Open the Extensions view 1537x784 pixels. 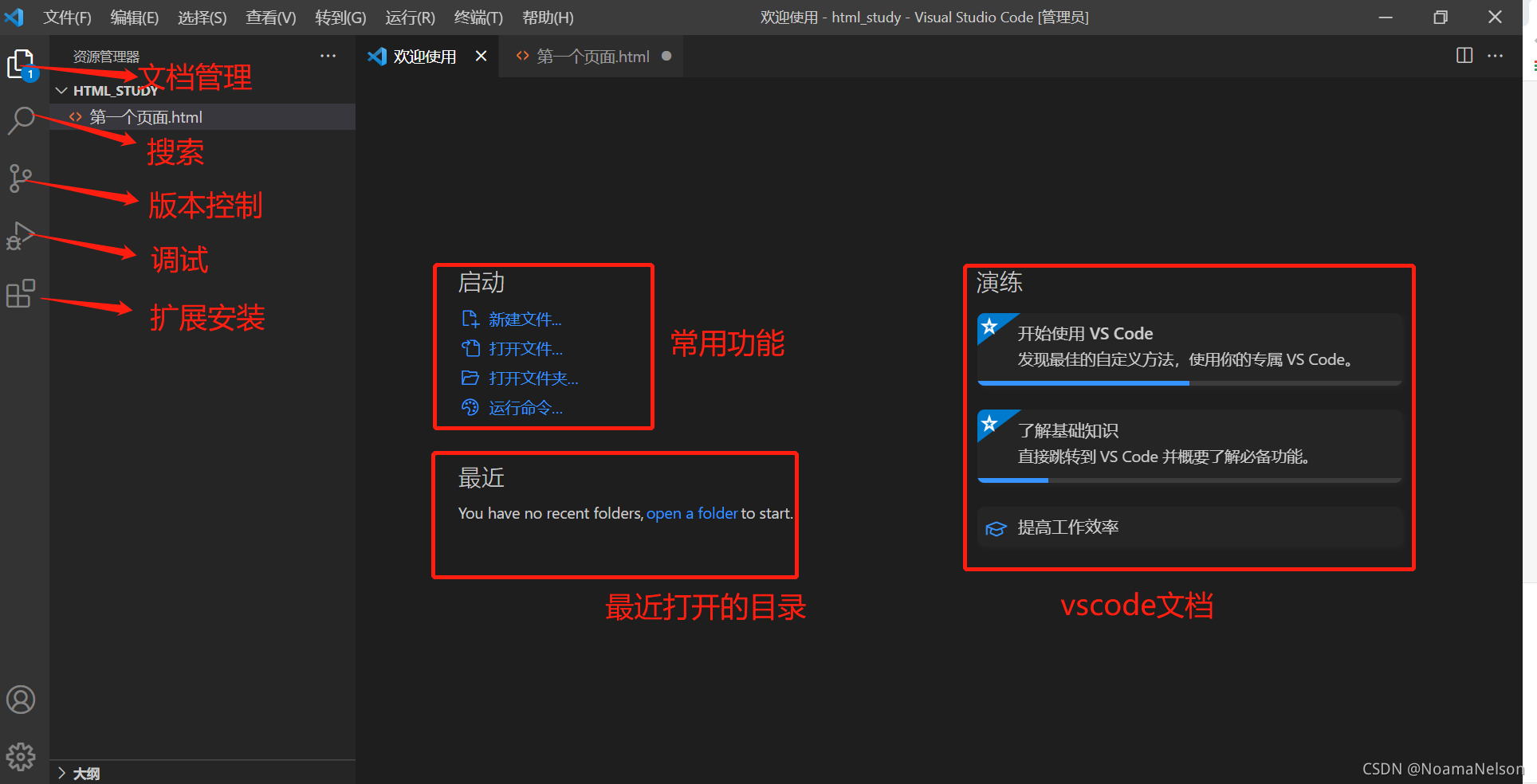[x=21, y=293]
